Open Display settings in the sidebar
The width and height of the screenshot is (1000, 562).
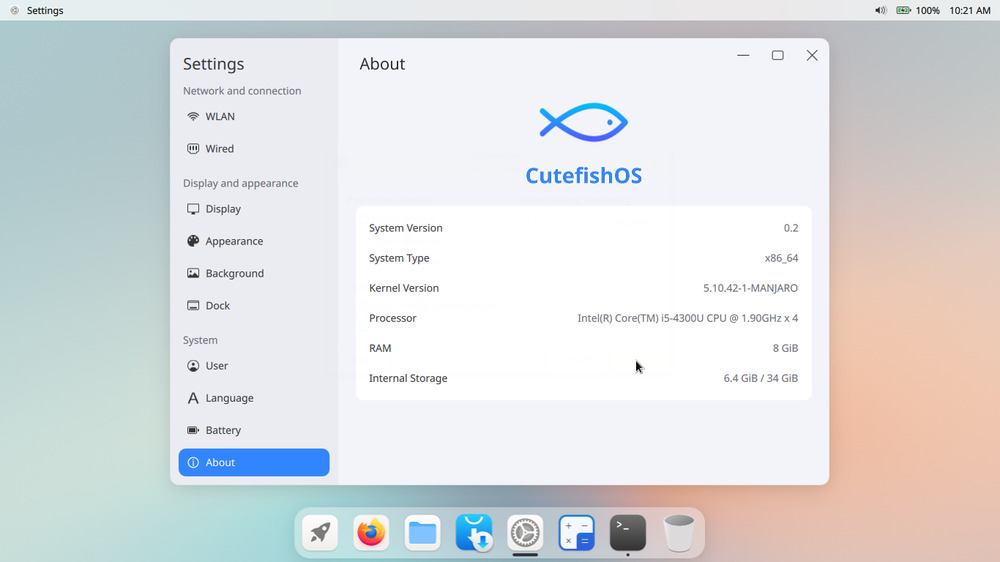pyautogui.click(x=254, y=209)
